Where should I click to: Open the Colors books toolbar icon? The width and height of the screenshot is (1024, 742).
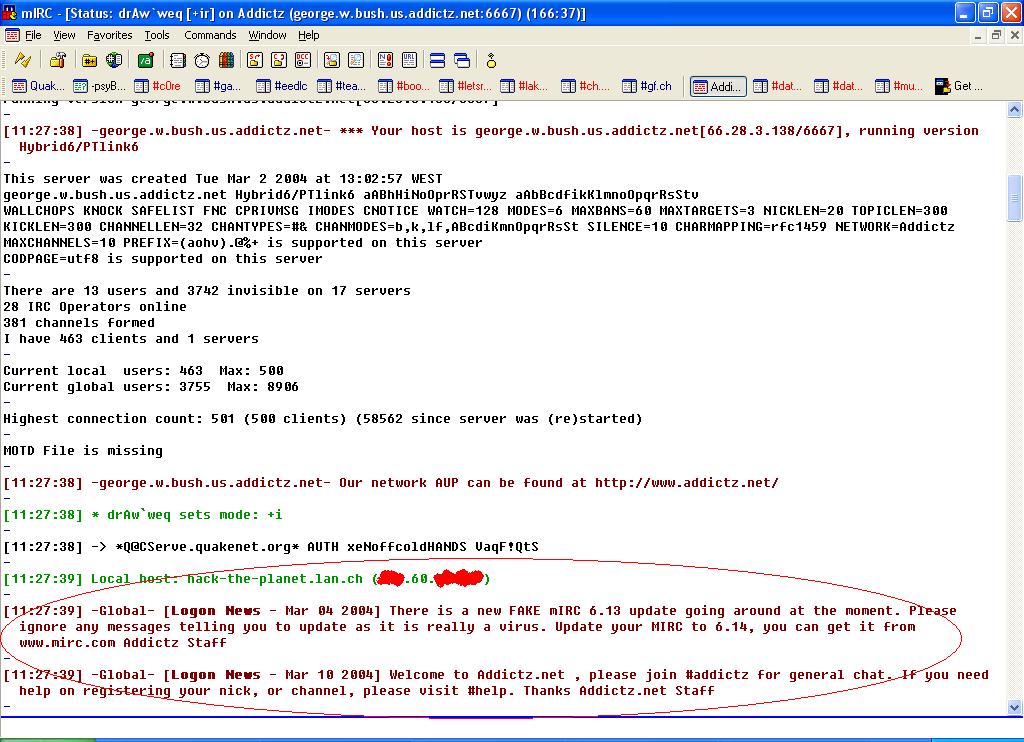click(x=227, y=61)
